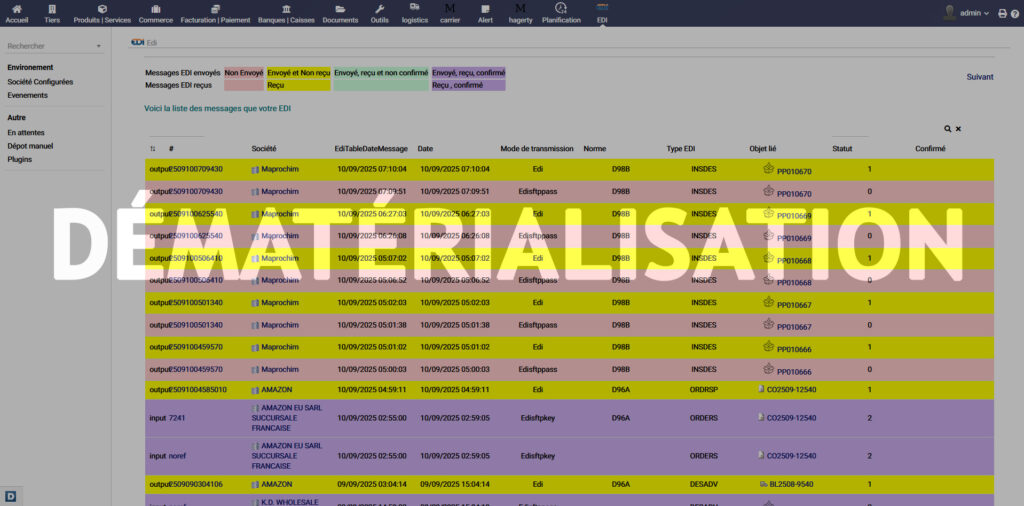
Task: Clear filters with the X icon
Action: pos(958,129)
